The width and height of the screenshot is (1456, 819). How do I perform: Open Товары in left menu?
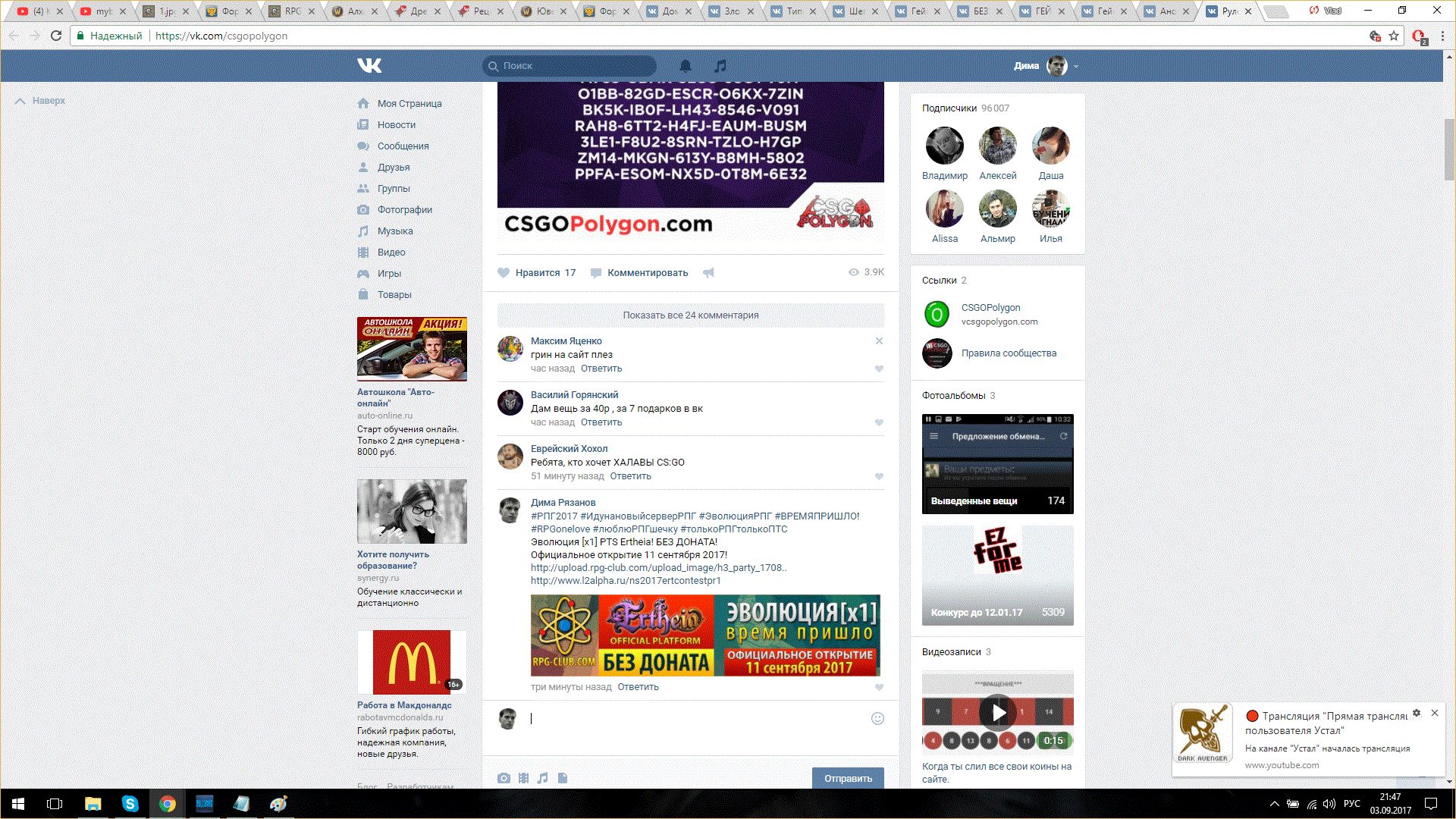coord(394,295)
